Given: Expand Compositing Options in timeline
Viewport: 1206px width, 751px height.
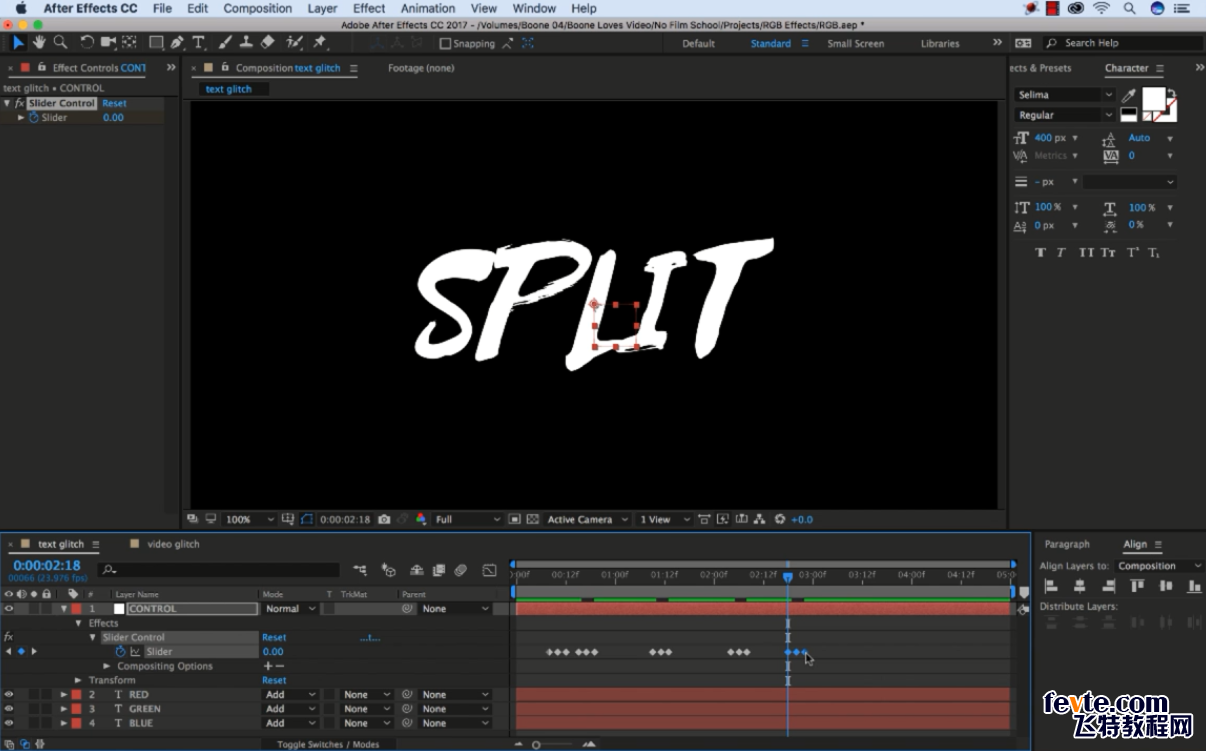Looking at the screenshot, I should click(107, 666).
